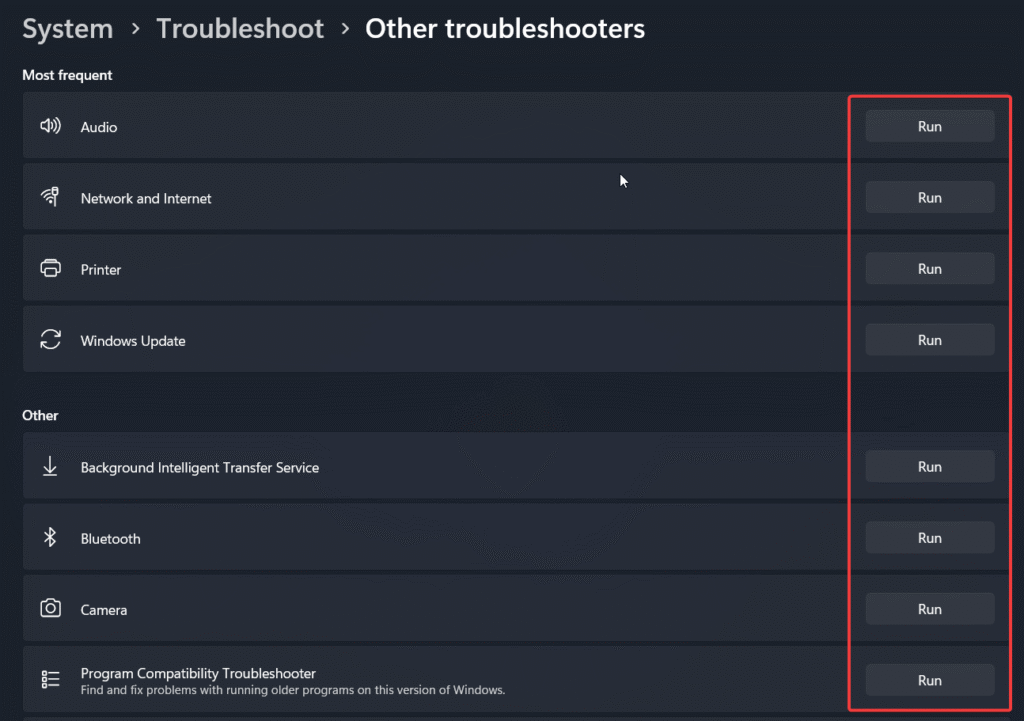
Task: Click the Audio speaker icon
Action: pyautogui.click(x=50, y=127)
